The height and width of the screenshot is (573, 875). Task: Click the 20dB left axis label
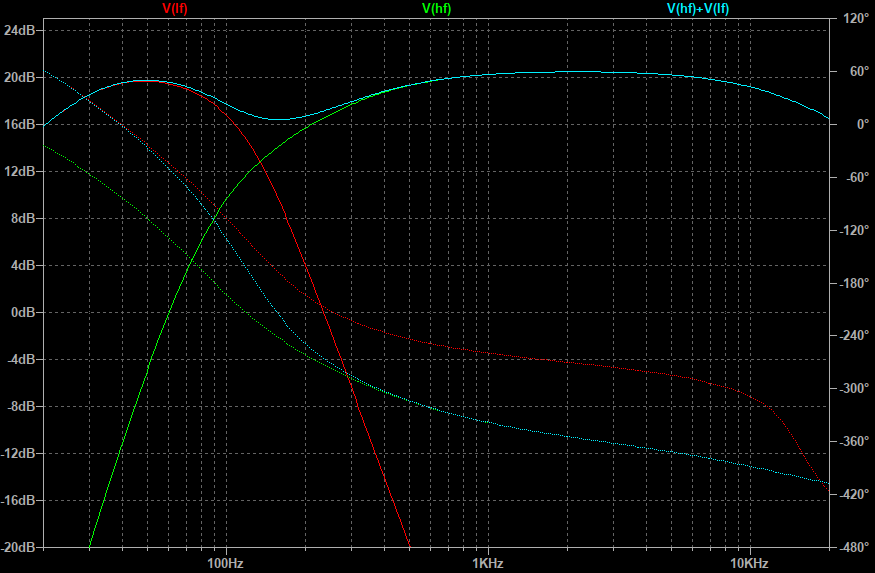[x=20, y=77]
